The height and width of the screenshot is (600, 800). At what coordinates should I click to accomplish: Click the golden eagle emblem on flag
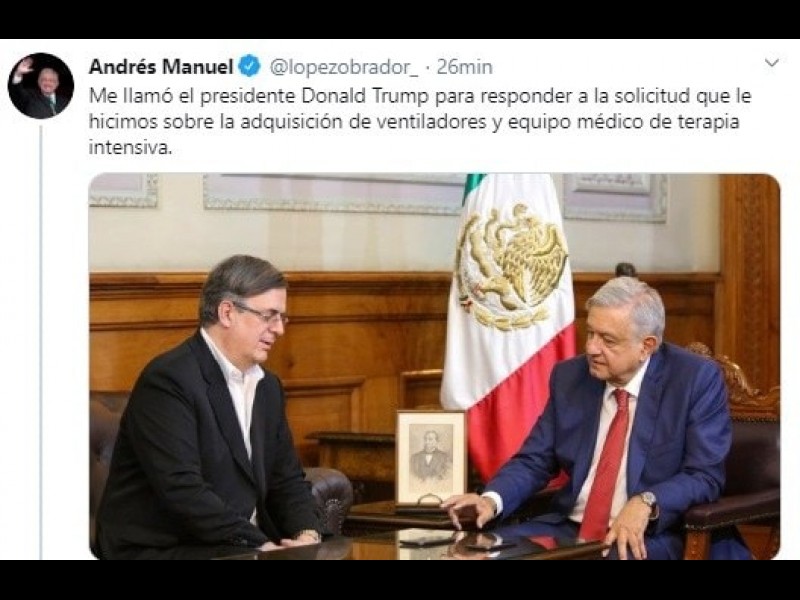(x=512, y=265)
